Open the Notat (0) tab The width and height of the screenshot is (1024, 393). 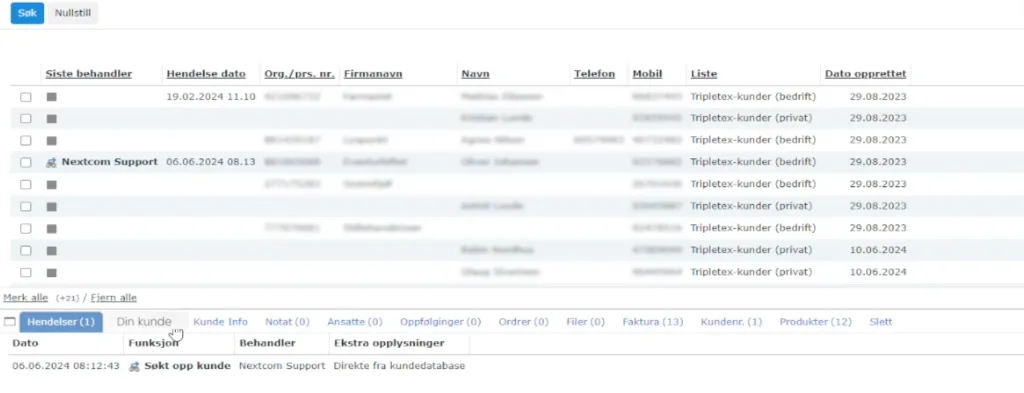287,322
